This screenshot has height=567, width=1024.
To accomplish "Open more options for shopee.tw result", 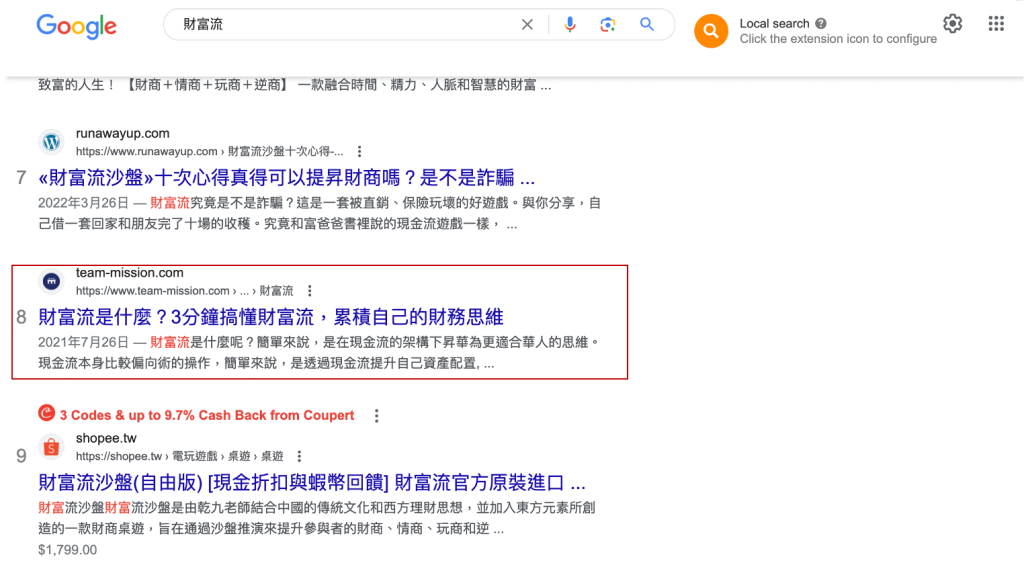I will point(299,456).
